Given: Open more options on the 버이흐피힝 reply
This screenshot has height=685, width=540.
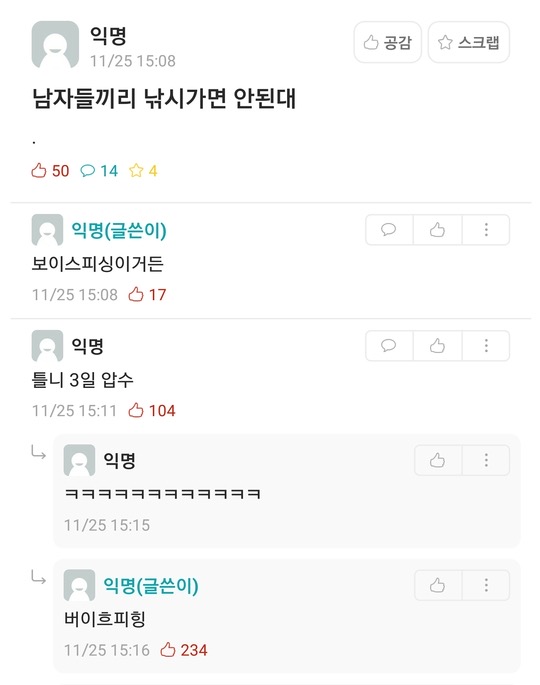Looking at the screenshot, I should tap(486, 585).
